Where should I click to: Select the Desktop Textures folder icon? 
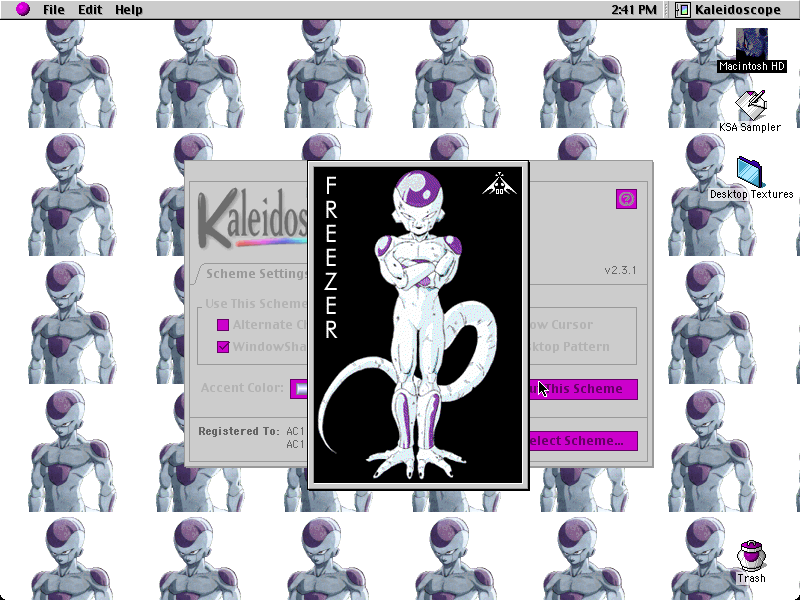click(x=750, y=172)
